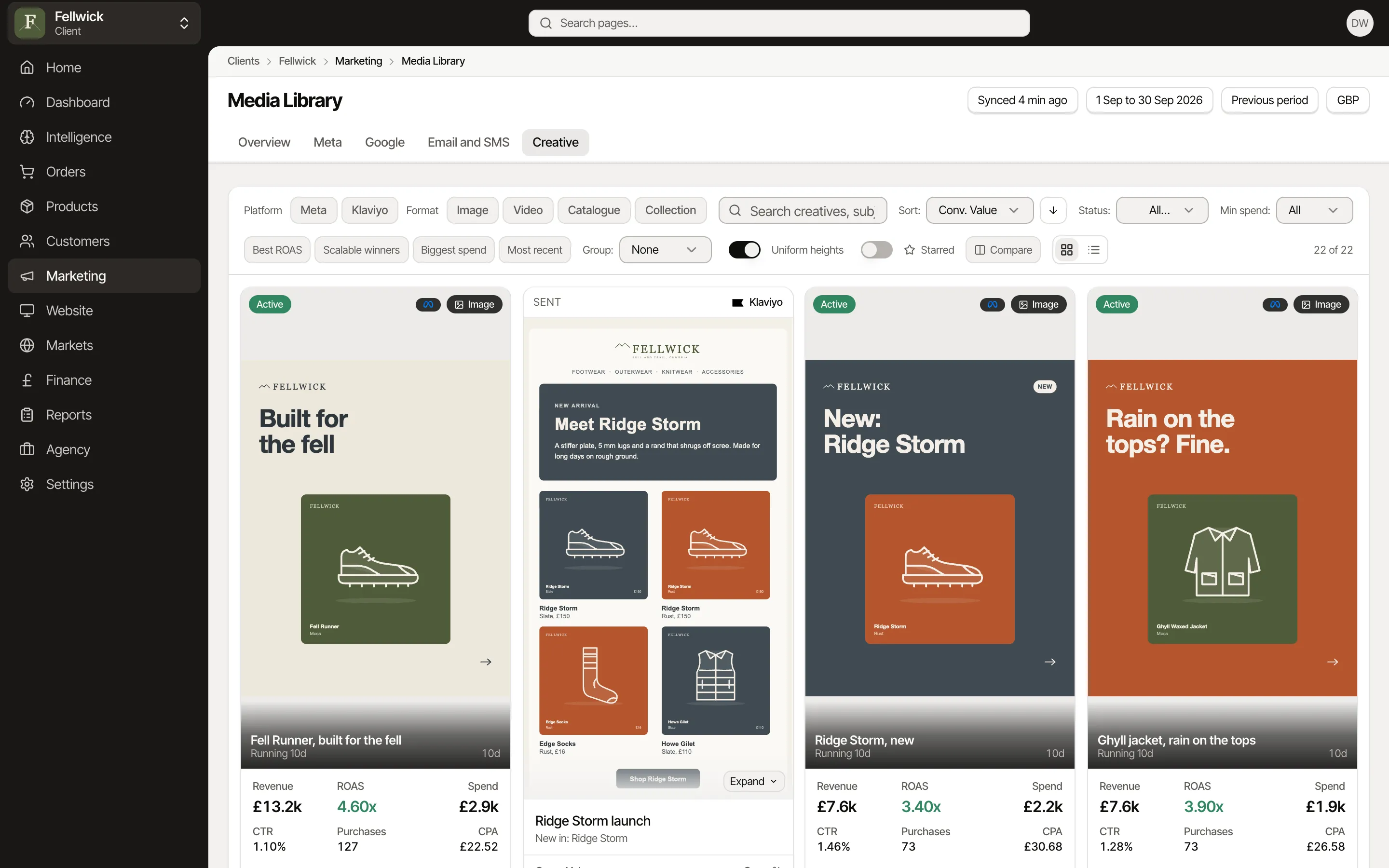
Task: Switch to the Google tab
Action: [x=384, y=142]
